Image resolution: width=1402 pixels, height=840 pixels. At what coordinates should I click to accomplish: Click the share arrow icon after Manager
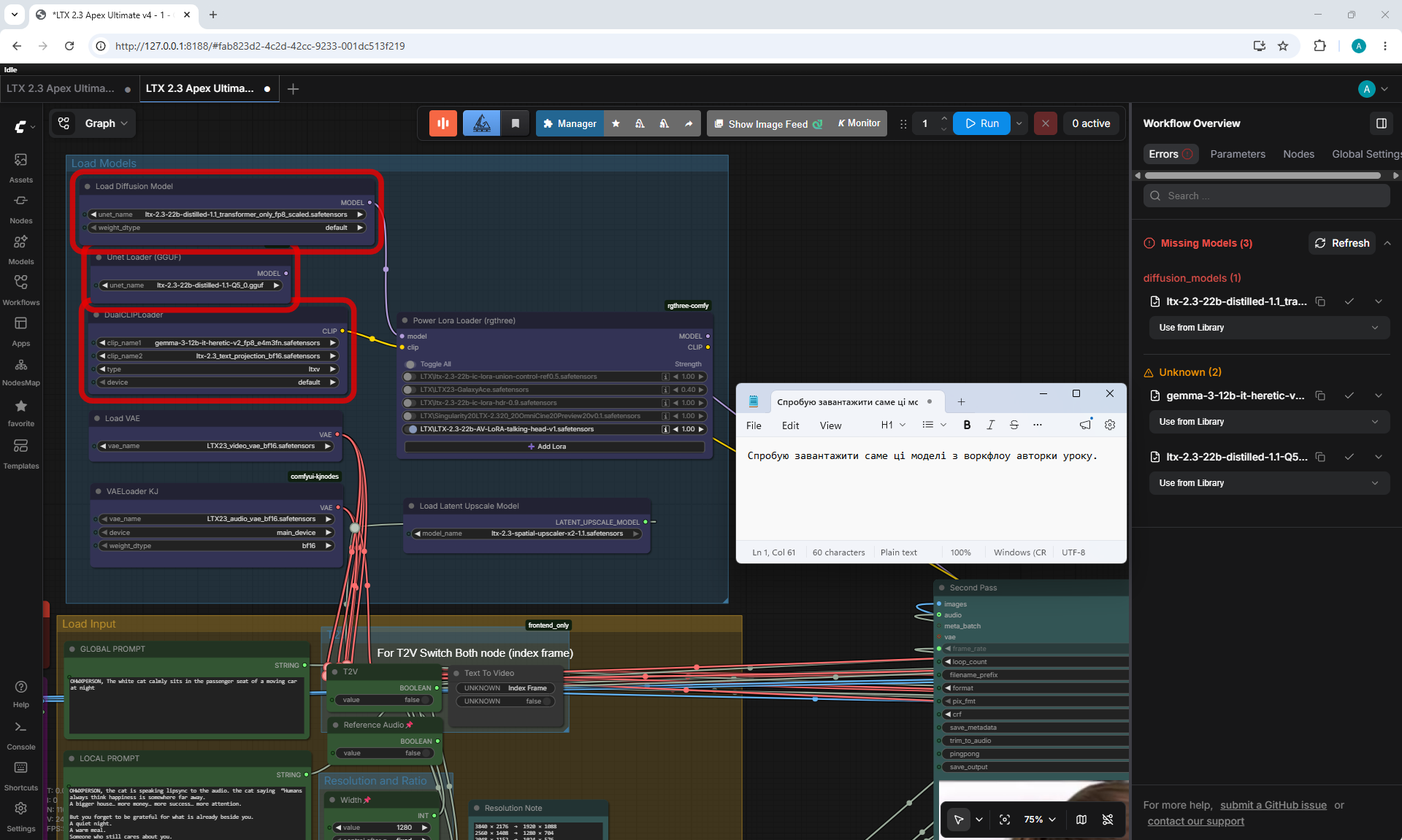688,123
